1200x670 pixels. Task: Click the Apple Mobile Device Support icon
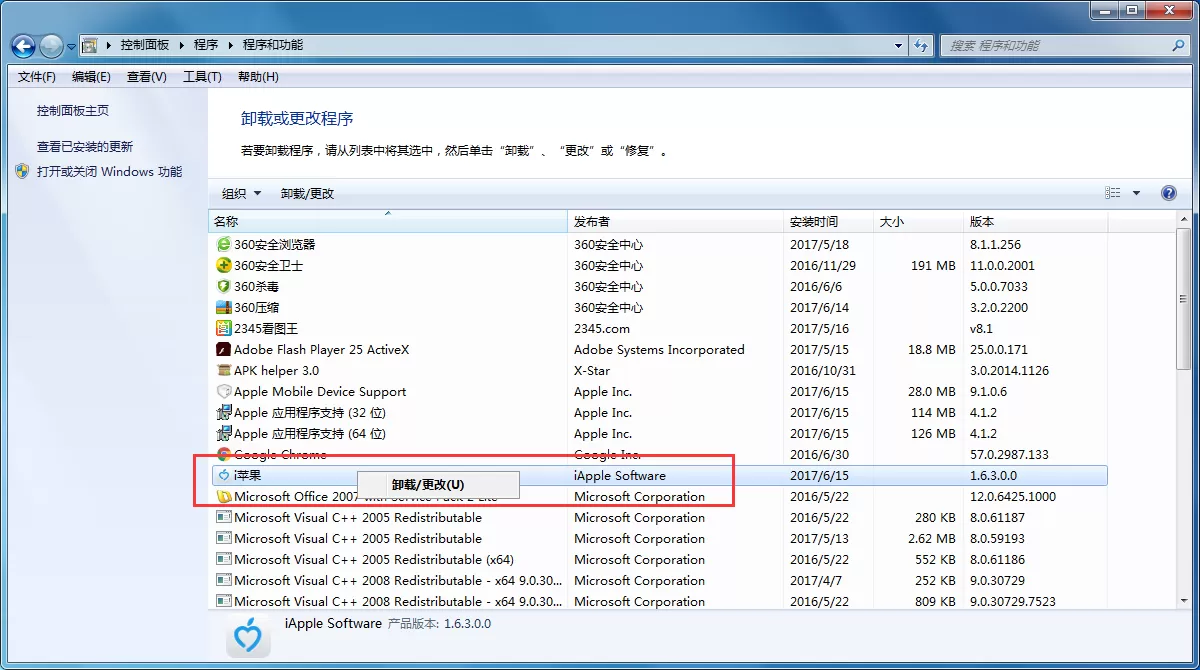(224, 391)
